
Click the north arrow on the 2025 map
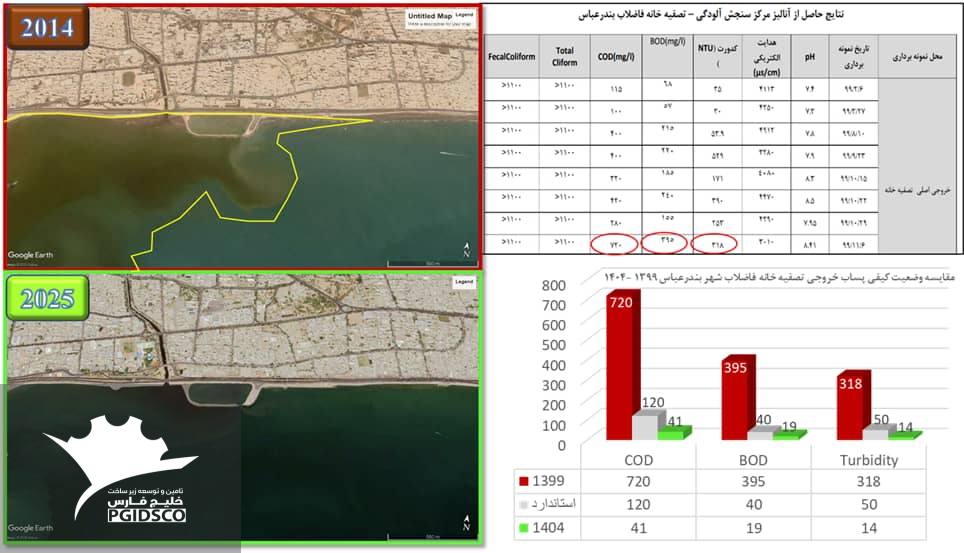click(467, 523)
